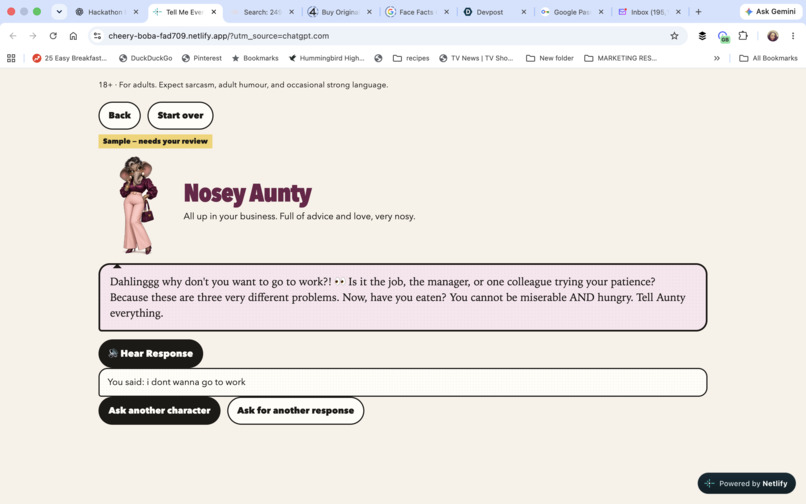Click Start over button
This screenshot has height=504, width=806.
coord(180,115)
